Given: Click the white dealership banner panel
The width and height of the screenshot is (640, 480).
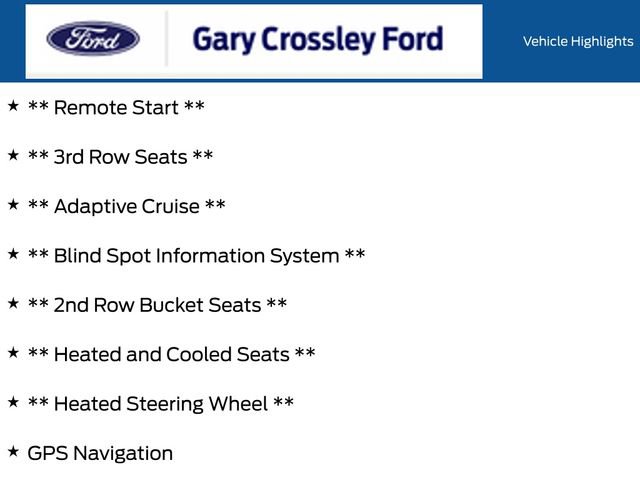Looking at the screenshot, I should click(254, 41).
